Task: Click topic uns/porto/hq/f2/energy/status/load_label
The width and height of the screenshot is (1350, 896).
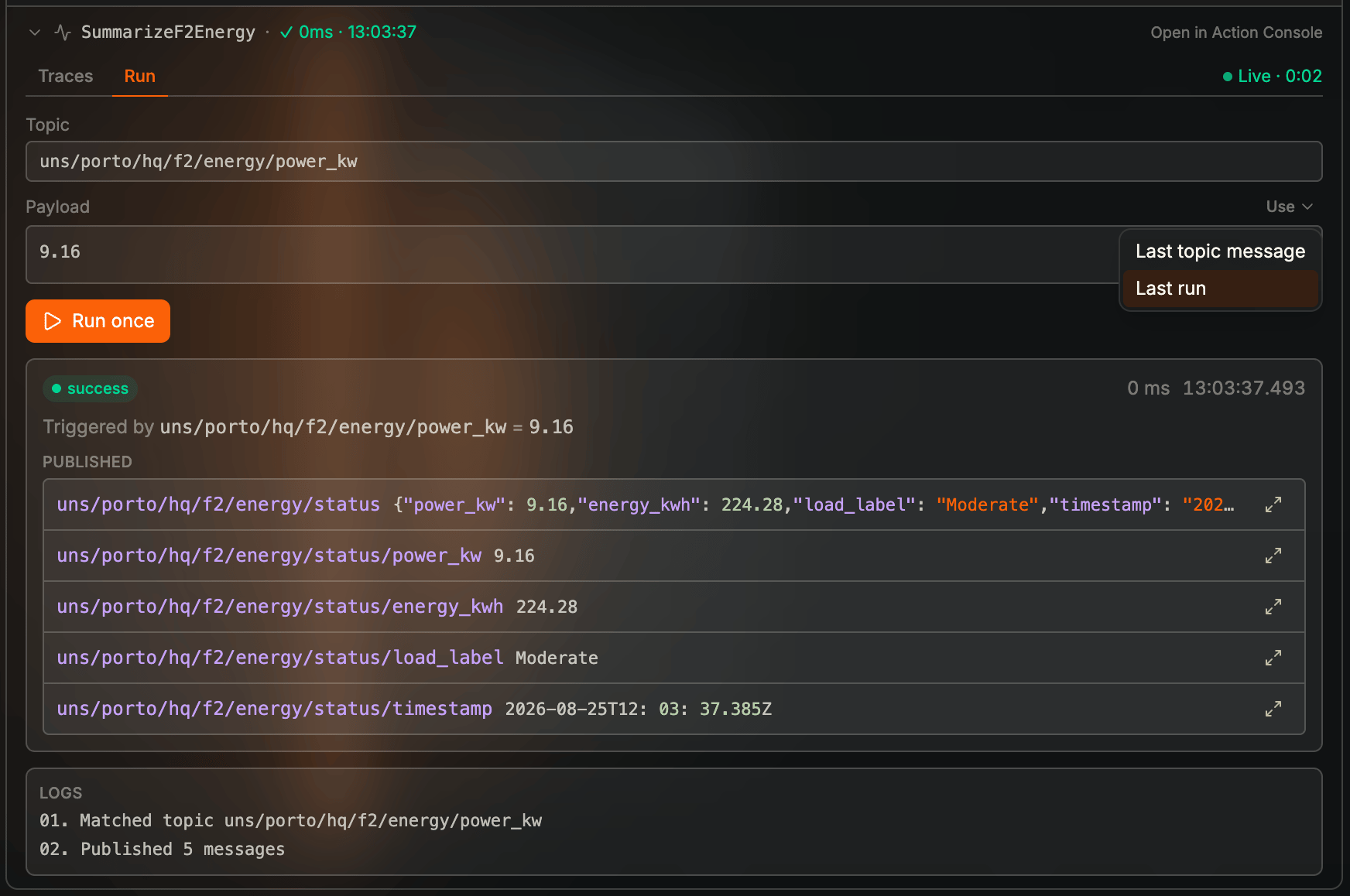Action: 280,658
